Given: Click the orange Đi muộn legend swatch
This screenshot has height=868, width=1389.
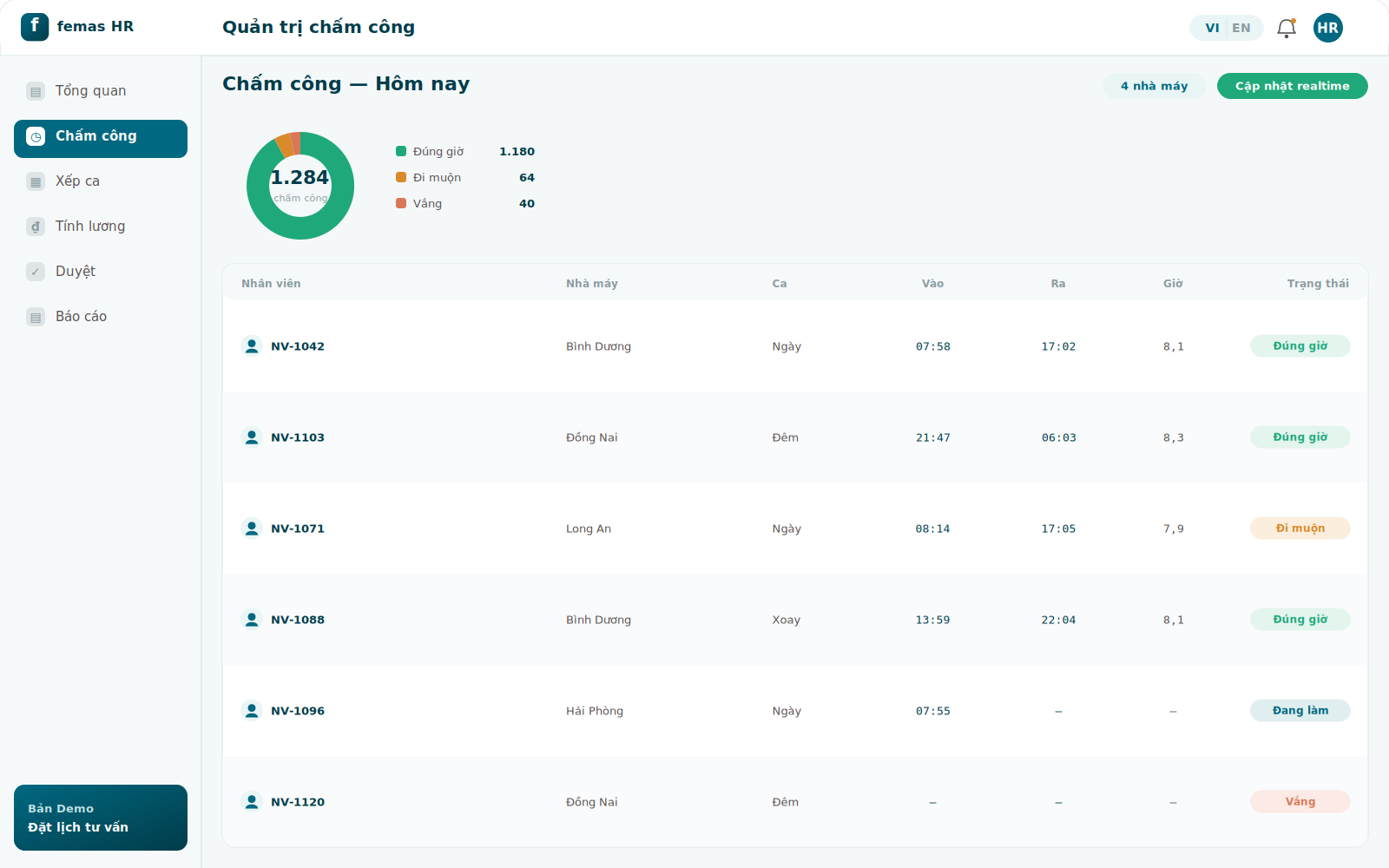Looking at the screenshot, I should point(401,177).
